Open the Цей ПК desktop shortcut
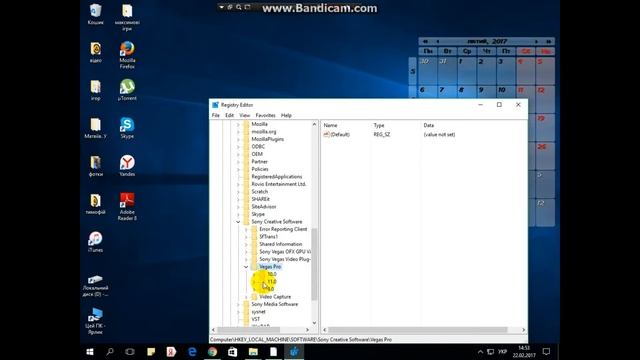The height and width of the screenshot is (360, 640). point(96,321)
